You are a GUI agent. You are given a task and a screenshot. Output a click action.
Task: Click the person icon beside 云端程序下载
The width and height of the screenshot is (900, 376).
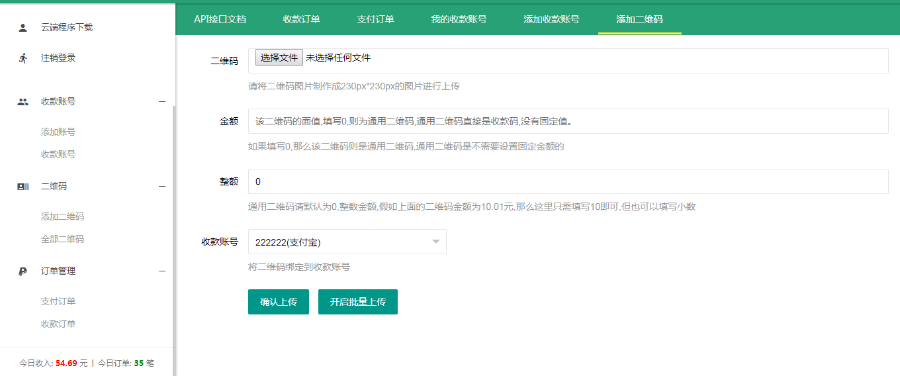[22, 27]
